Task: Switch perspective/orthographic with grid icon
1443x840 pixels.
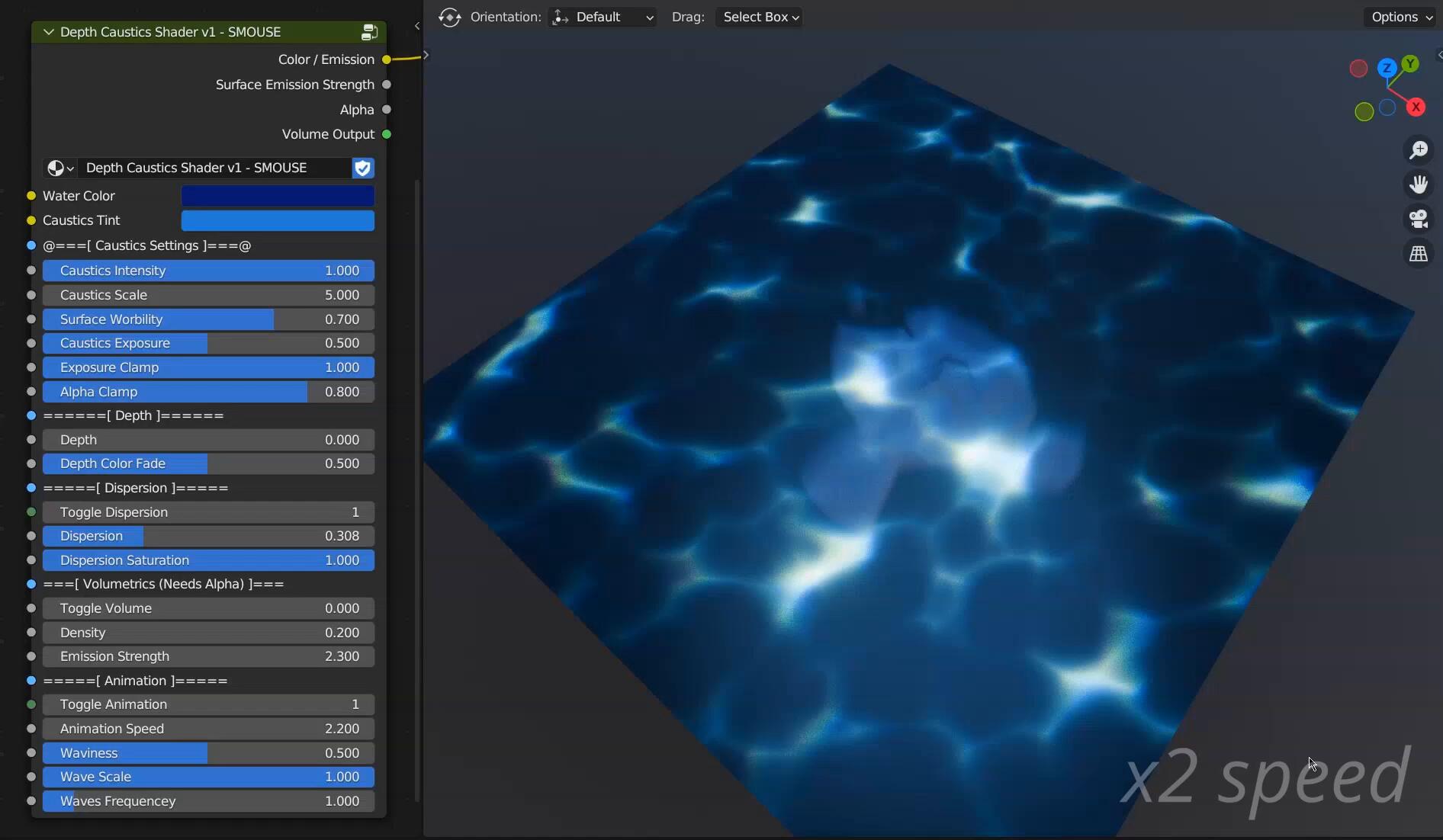Action: click(1418, 254)
